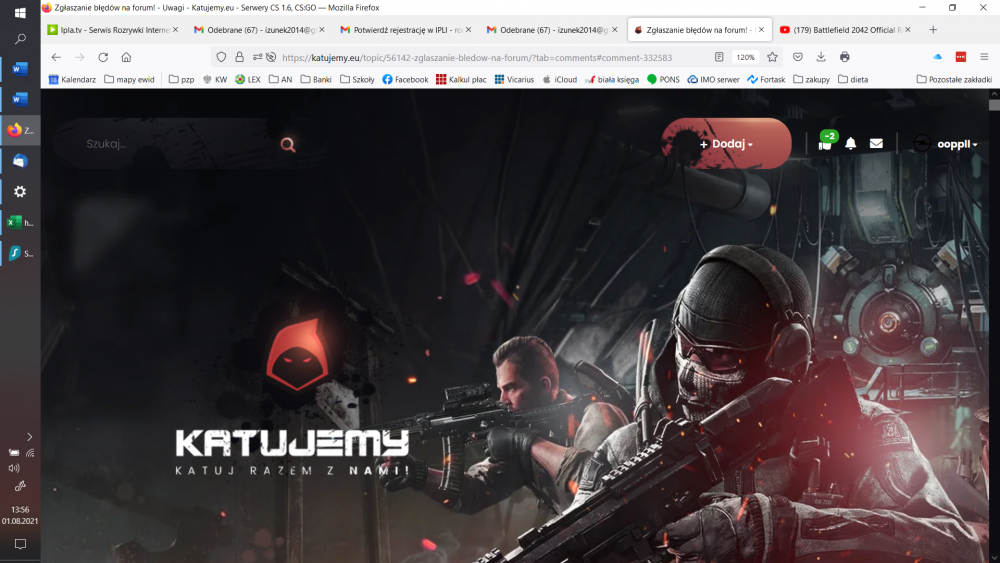Click the tracking protection shield icon

(221, 57)
